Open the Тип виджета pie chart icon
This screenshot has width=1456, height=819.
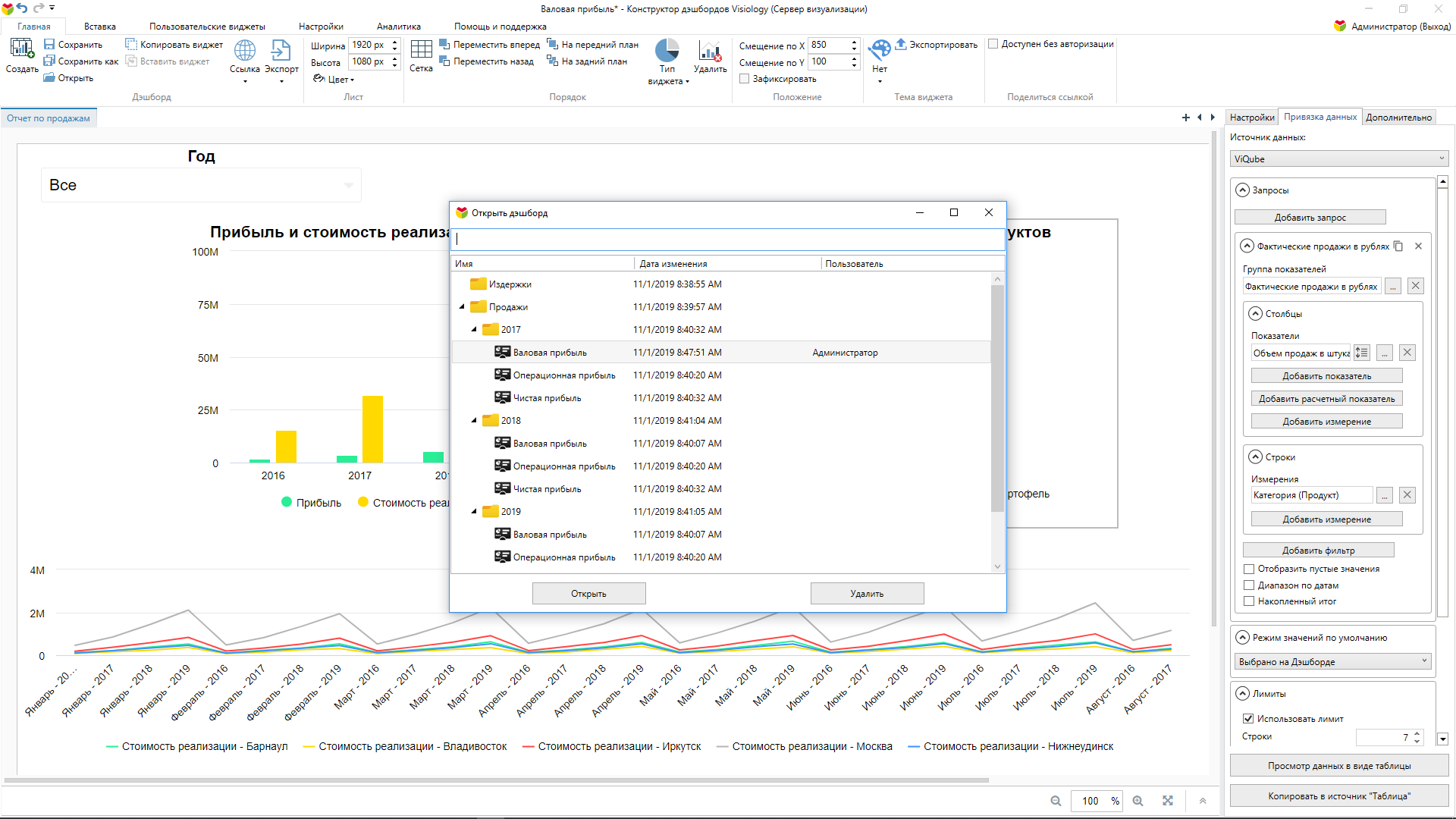(x=667, y=51)
